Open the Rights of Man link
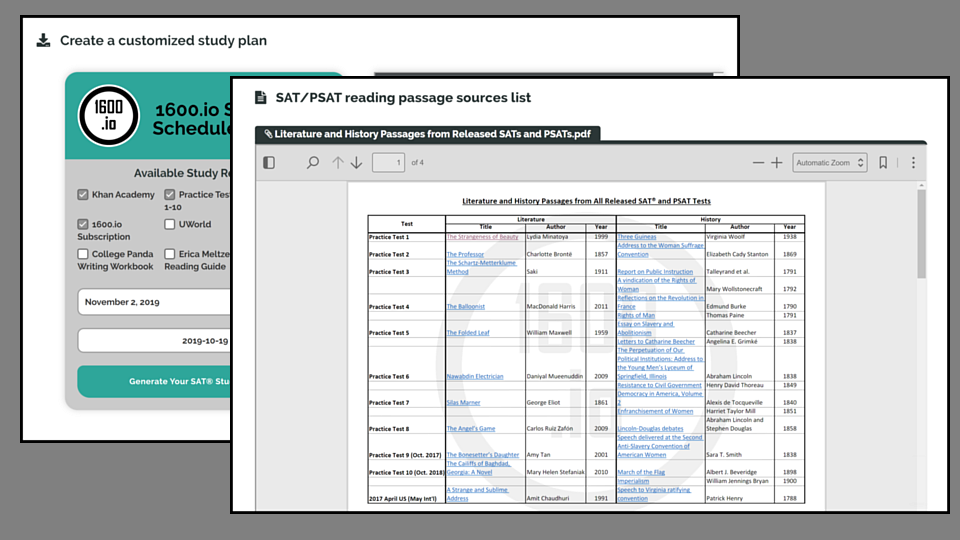Viewport: 960px width, 540px height. pyautogui.click(x=636, y=315)
